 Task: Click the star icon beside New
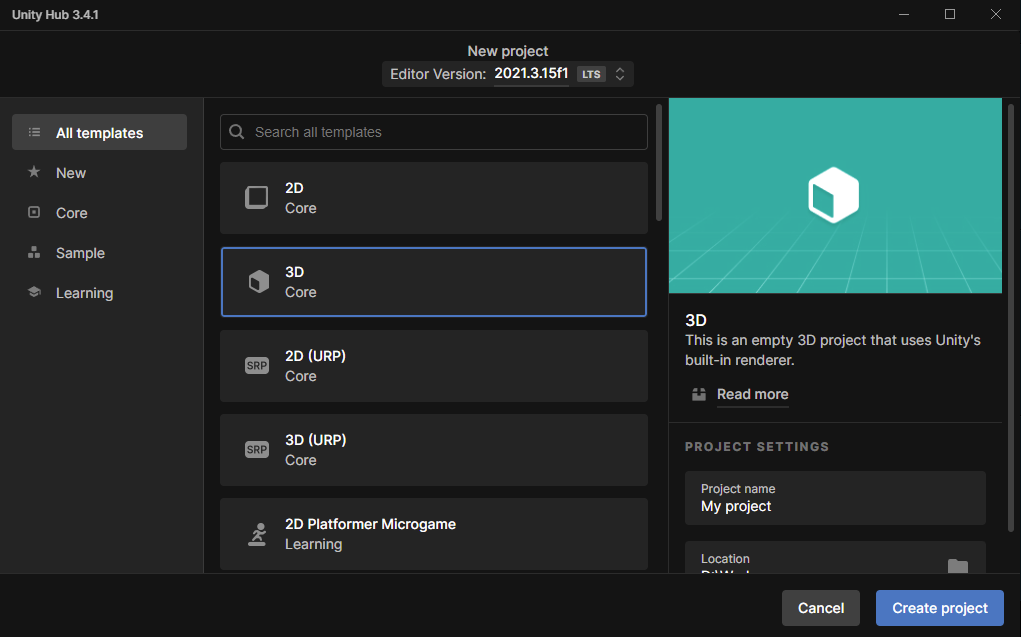pos(34,172)
